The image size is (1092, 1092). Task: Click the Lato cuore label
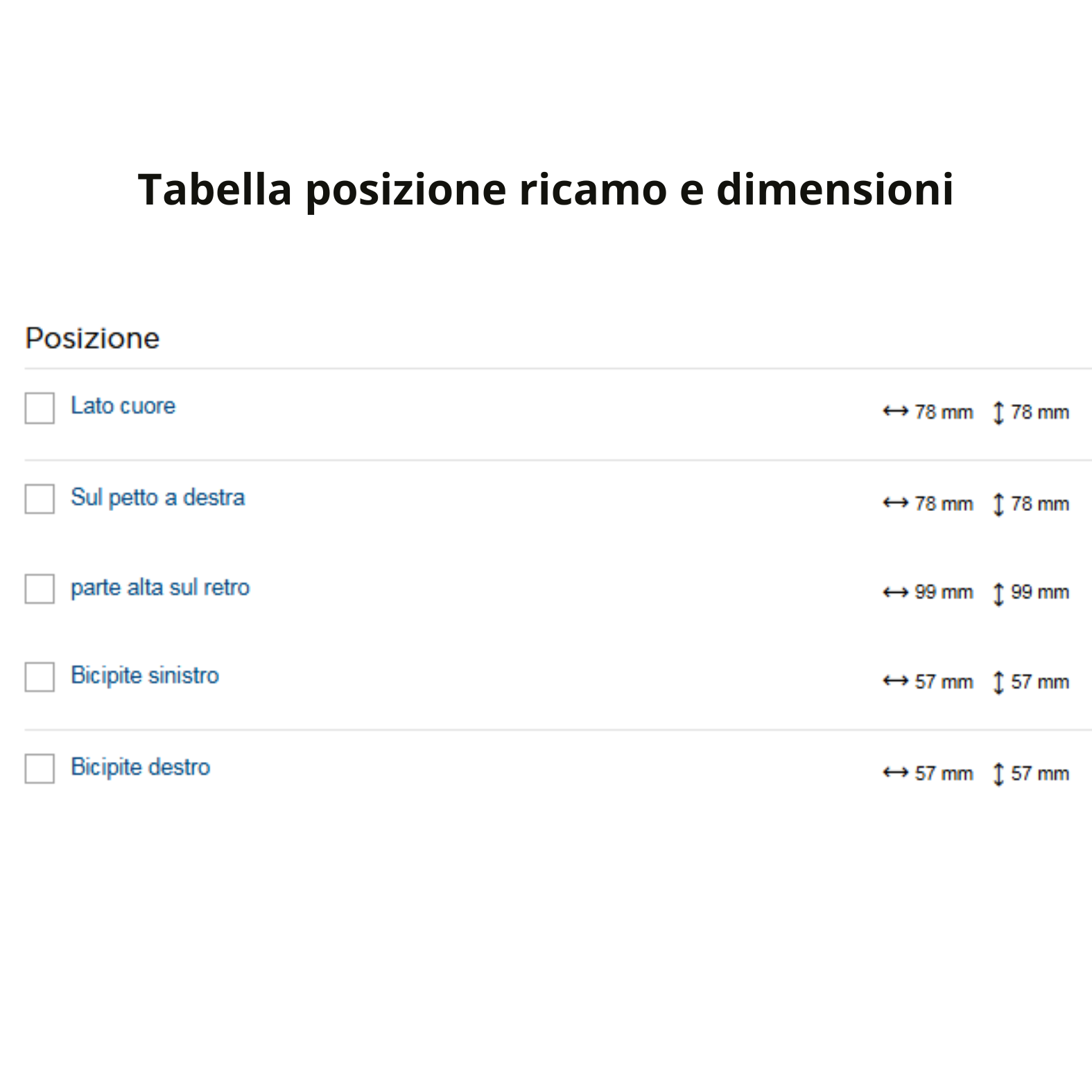[123, 406]
